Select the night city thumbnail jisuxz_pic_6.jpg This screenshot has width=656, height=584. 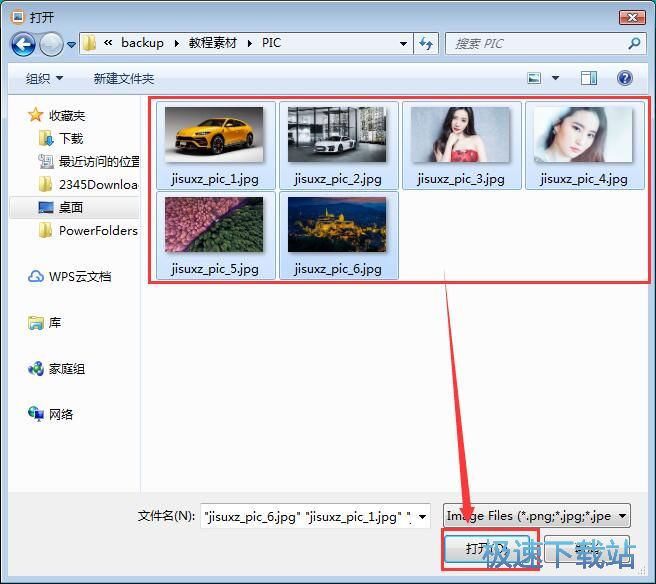337,225
